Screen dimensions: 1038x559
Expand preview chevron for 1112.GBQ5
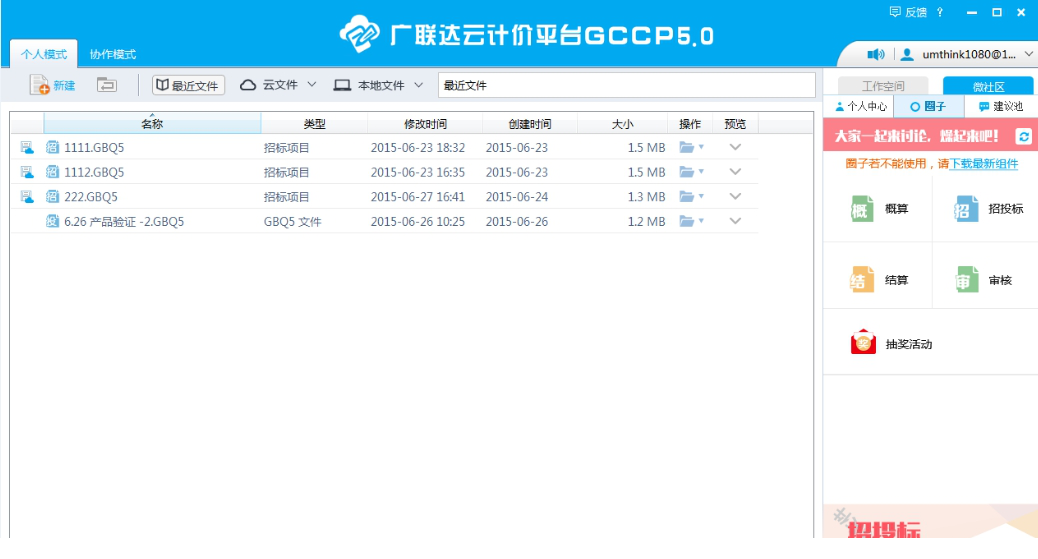(735, 172)
